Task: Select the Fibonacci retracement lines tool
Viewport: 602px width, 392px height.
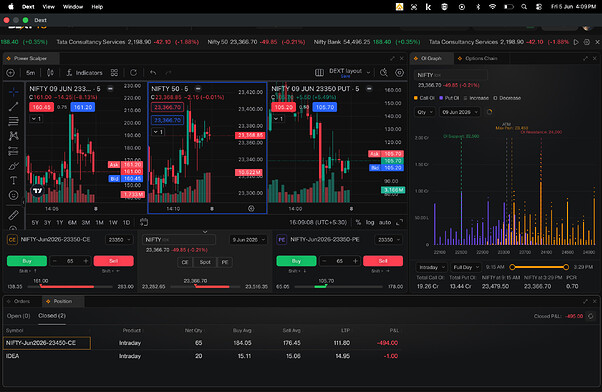Action: (x=13, y=121)
